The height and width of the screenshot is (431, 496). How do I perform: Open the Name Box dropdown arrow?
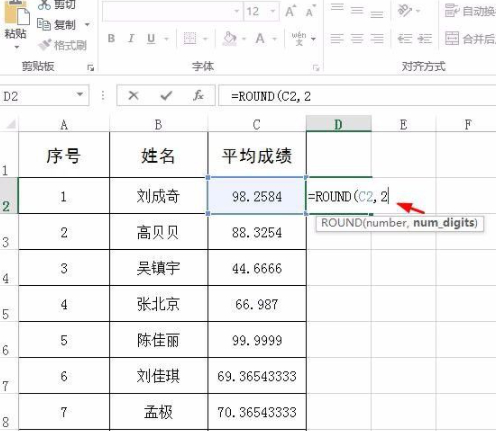[80, 95]
